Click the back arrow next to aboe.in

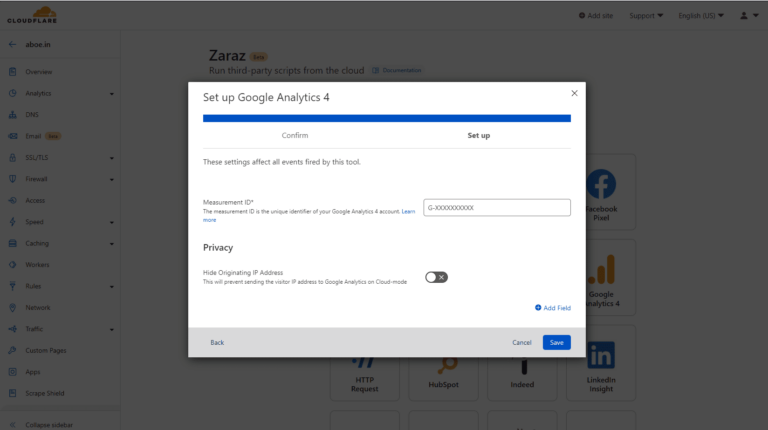click(12, 44)
